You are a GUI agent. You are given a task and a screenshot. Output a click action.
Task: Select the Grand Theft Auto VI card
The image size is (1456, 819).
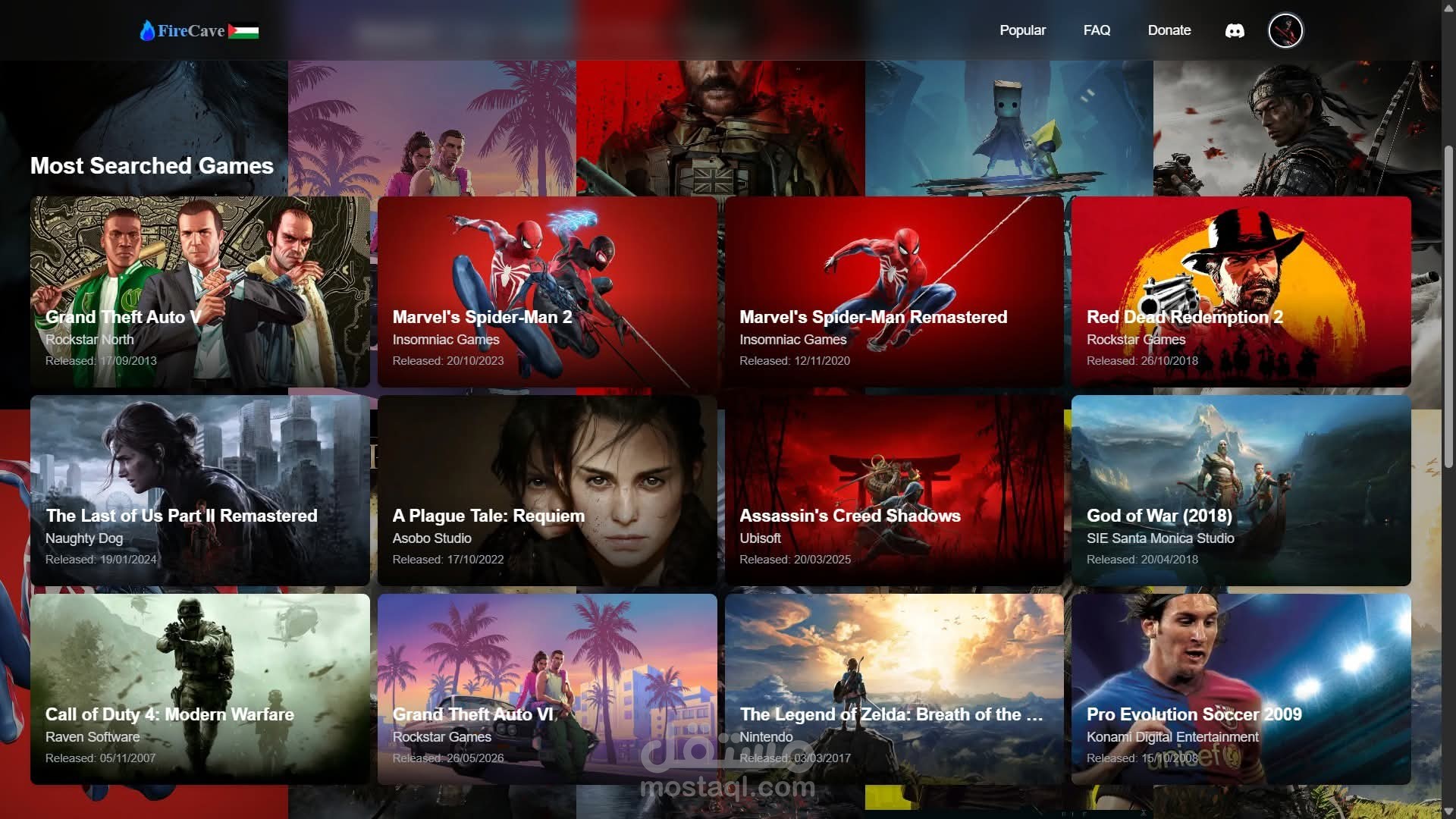click(547, 689)
